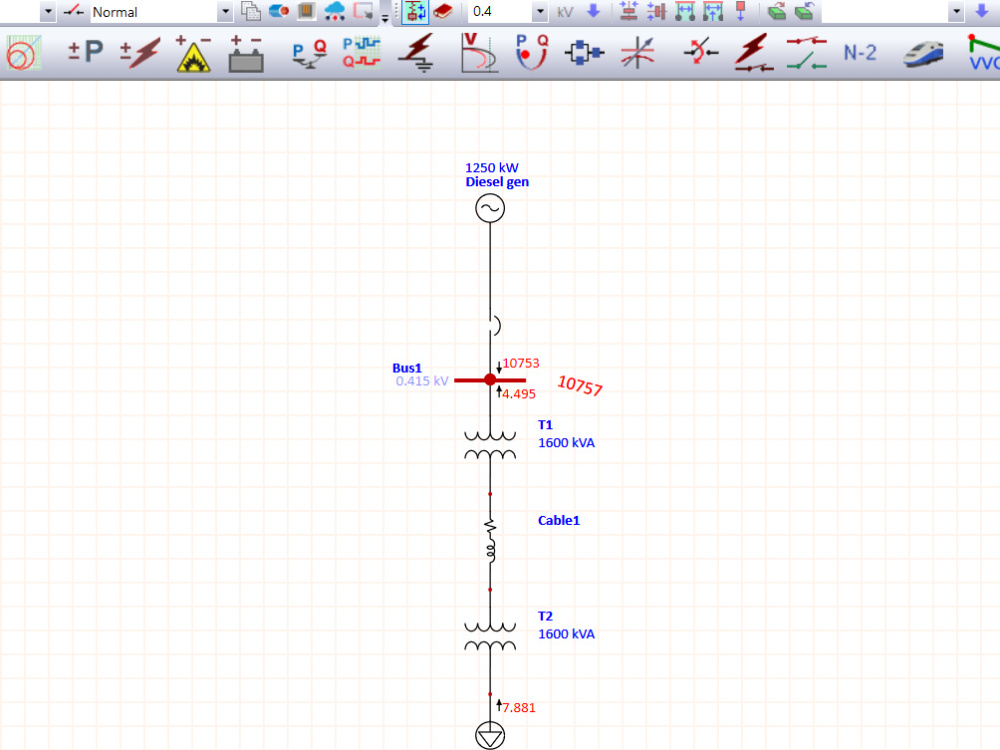Expand the 0.4 value dropdown list
This screenshot has width=1000, height=750.
pyautogui.click(x=539, y=12)
